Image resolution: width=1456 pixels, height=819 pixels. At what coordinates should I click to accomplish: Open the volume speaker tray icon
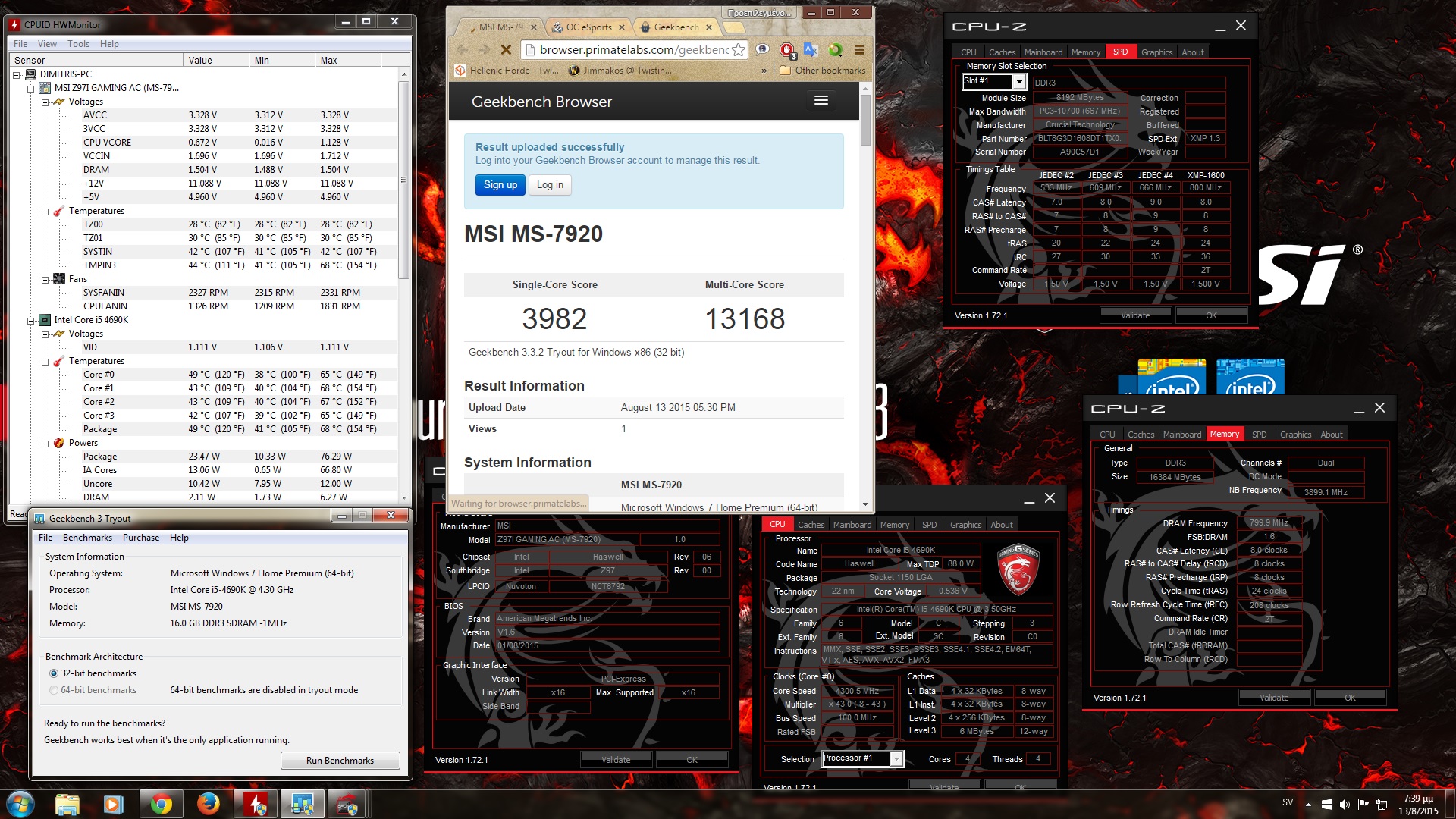tap(1345, 804)
